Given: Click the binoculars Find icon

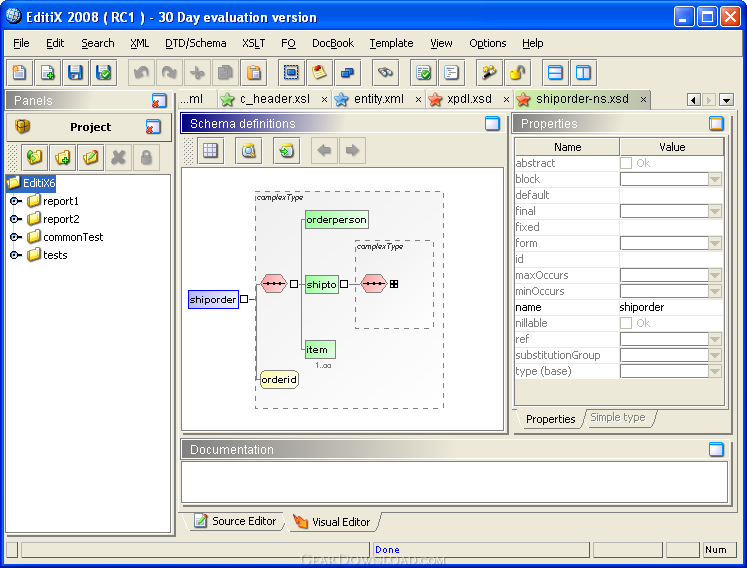Looking at the screenshot, I should tap(385, 72).
